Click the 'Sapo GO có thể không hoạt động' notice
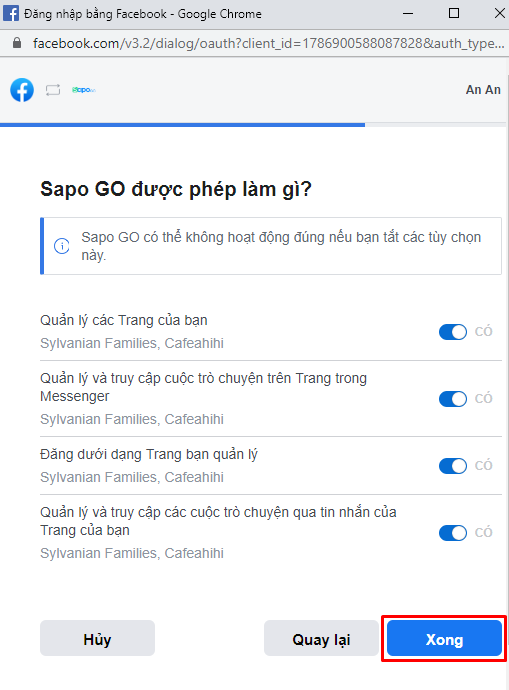The height and width of the screenshot is (690, 509). pos(271,246)
